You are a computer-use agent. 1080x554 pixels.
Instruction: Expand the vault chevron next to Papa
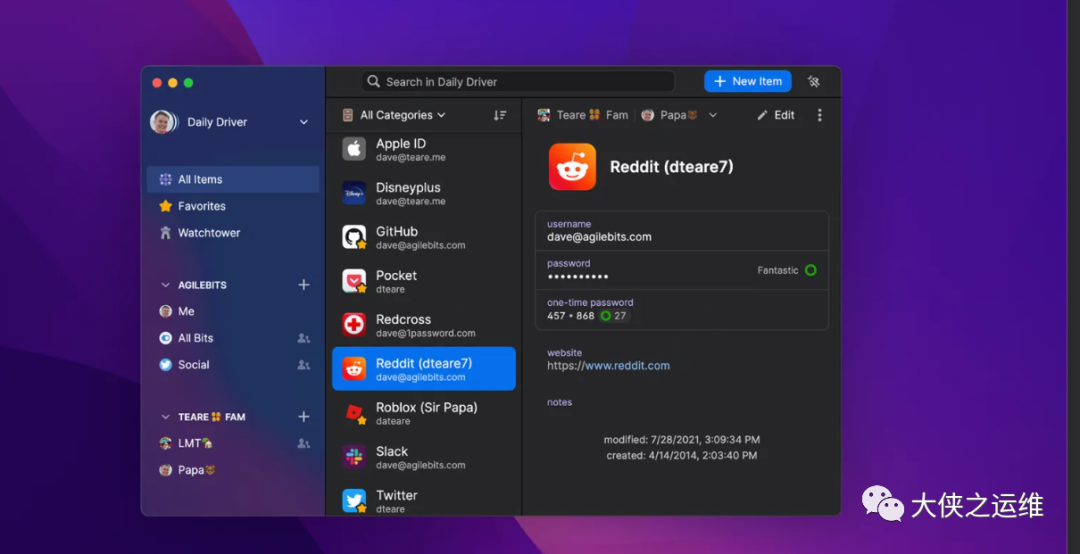pos(713,115)
